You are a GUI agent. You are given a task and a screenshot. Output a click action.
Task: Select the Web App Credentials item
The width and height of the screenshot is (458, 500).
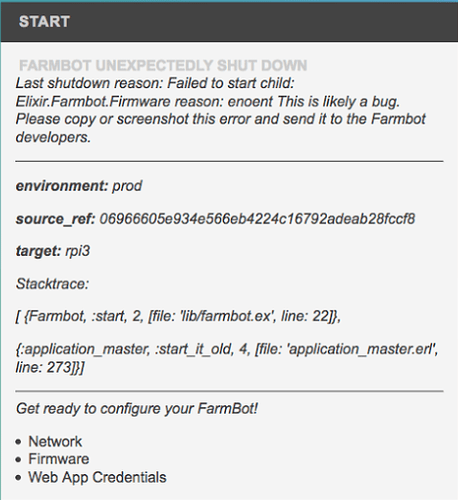(97, 477)
